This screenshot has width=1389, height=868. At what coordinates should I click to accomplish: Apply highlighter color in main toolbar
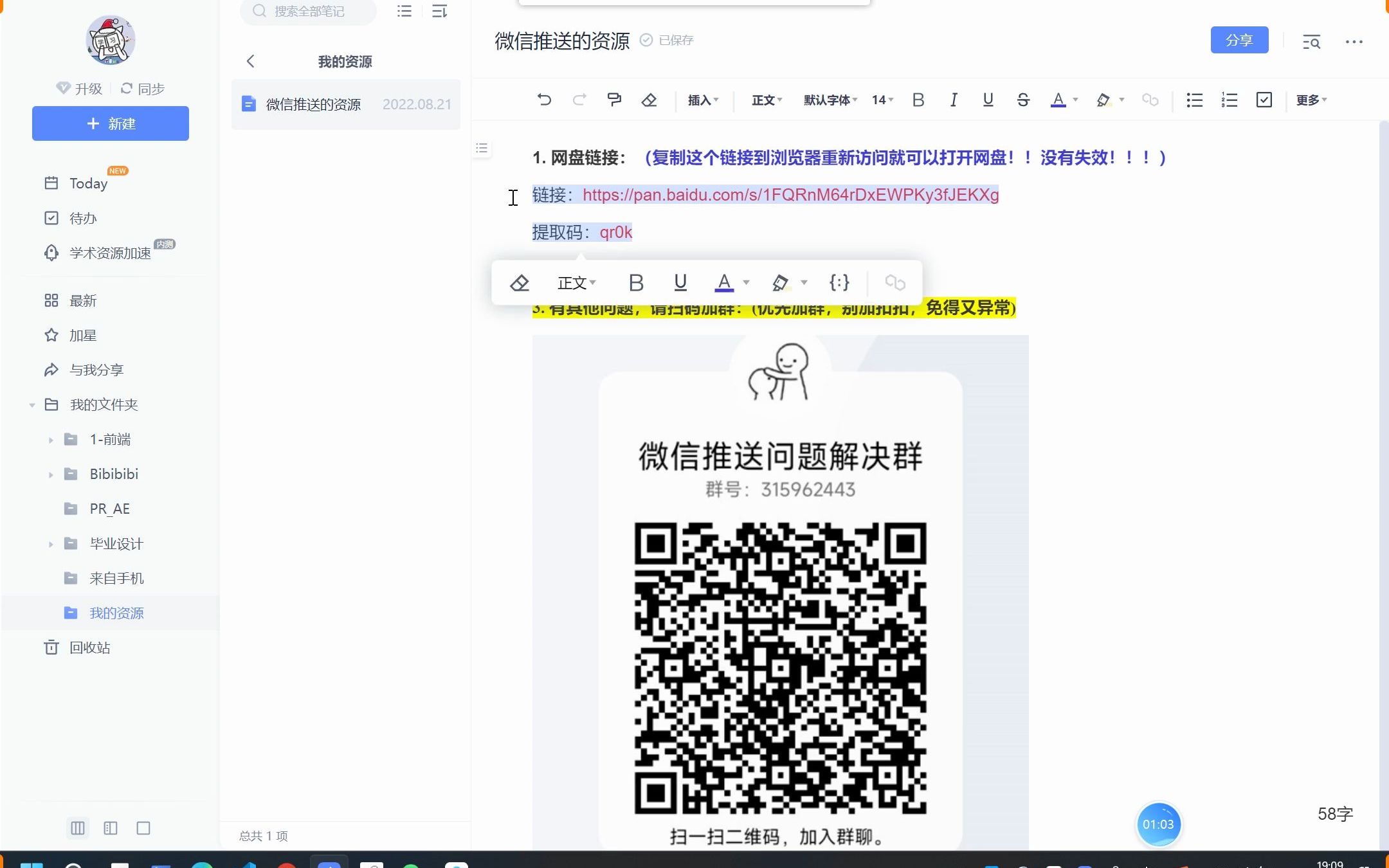point(1103,100)
